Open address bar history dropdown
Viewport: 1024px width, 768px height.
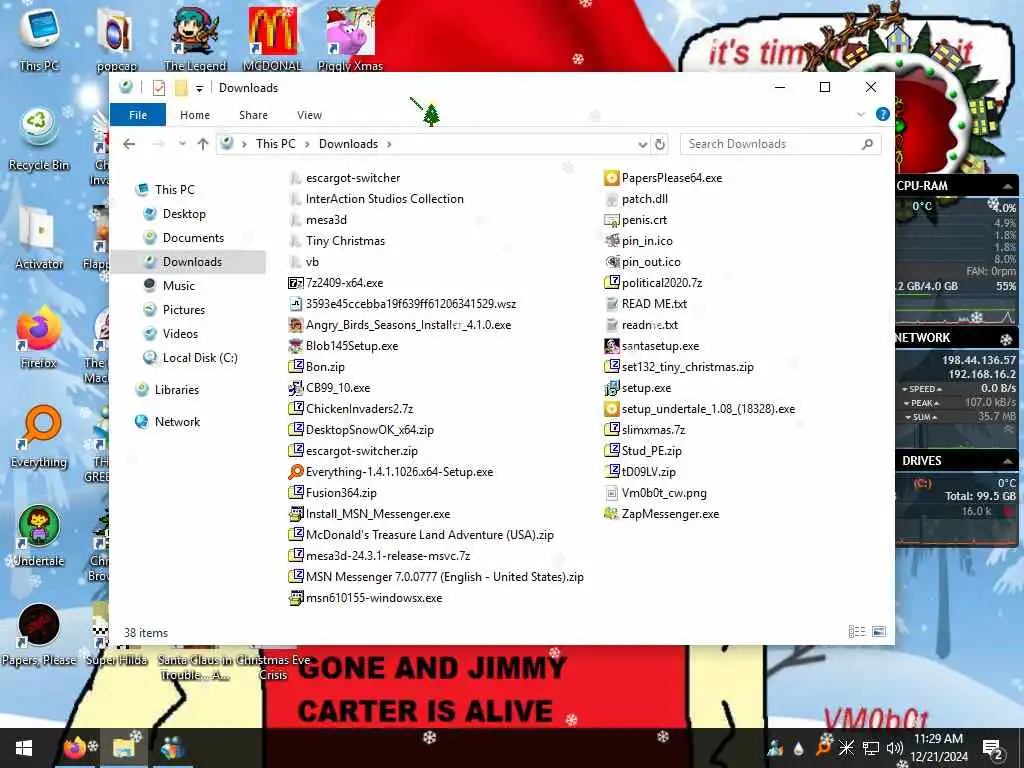(x=643, y=144)
